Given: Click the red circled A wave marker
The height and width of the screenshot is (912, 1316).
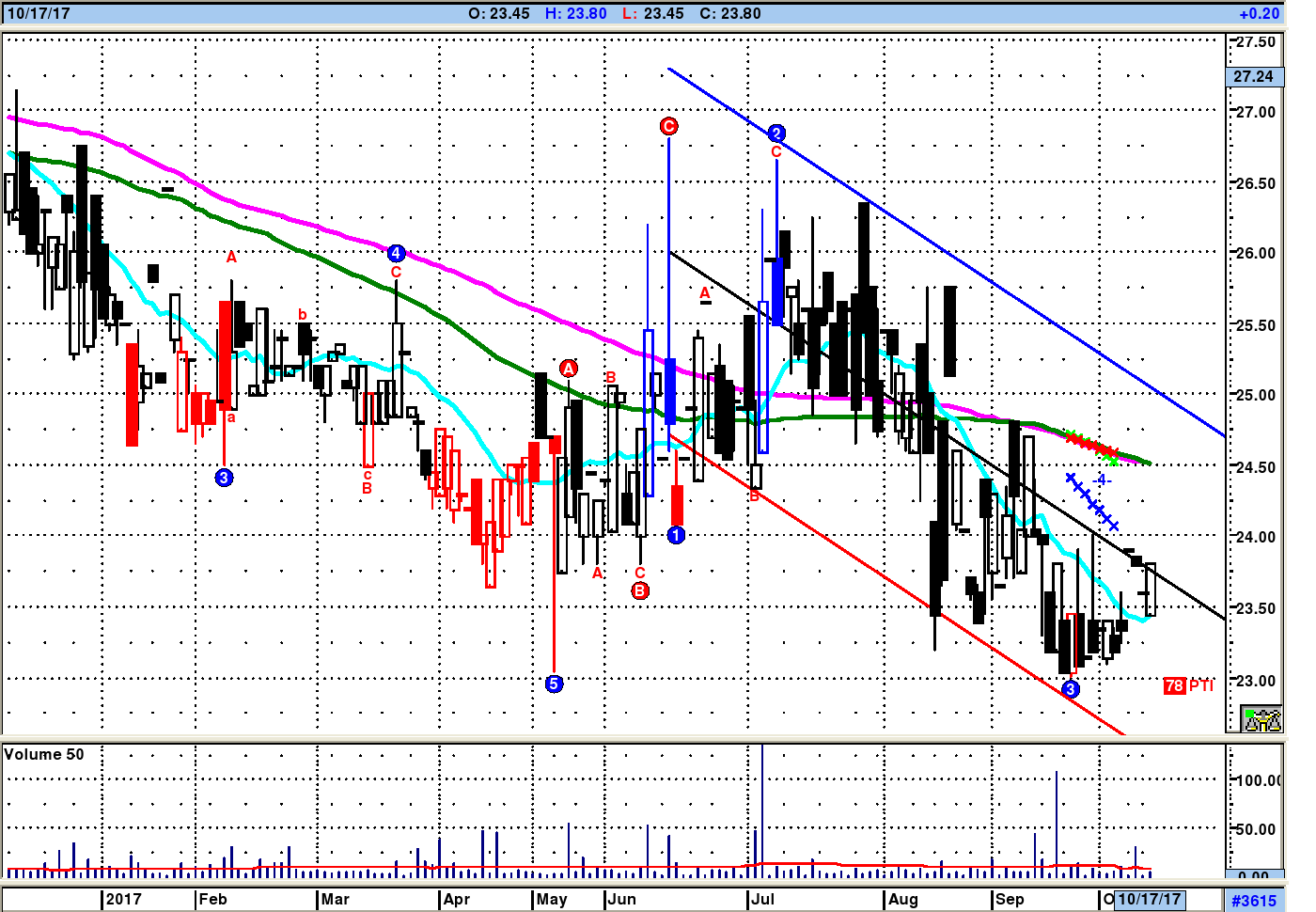Looking at the screenshot, I should coord(569,369).
